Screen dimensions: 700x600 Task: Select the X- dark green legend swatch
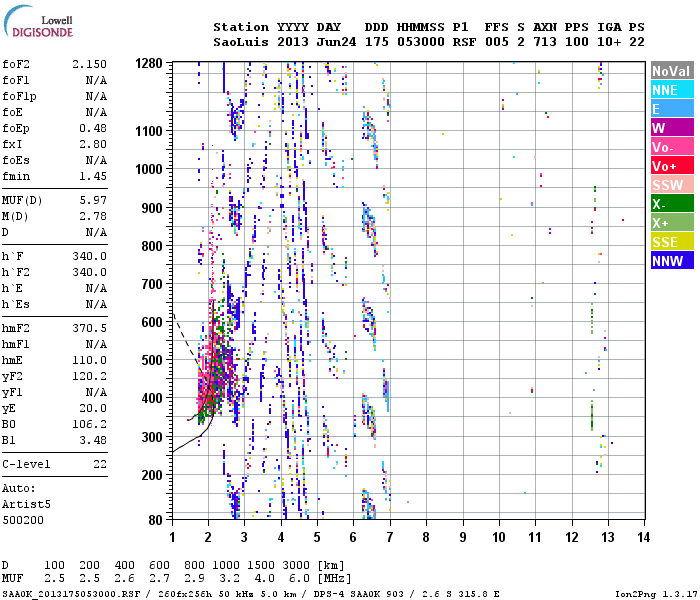point(672,204)
